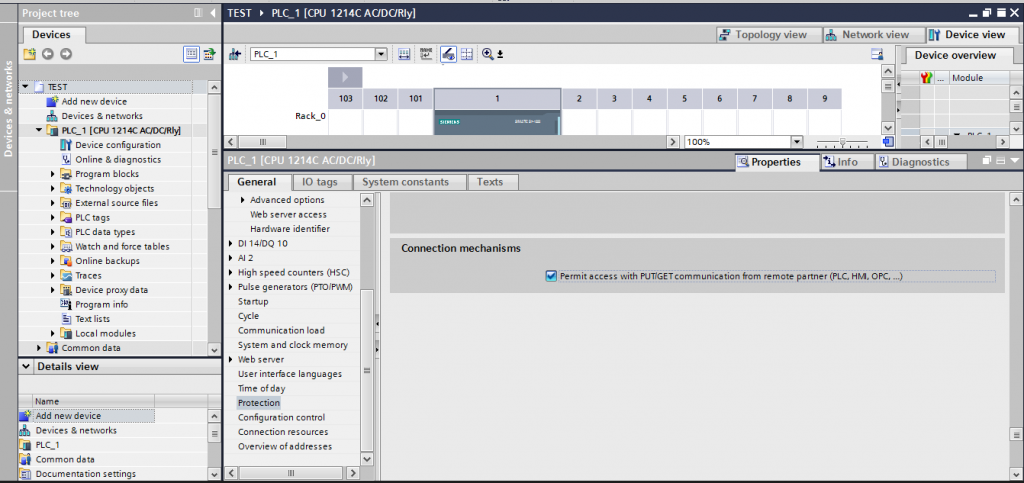This screenshot has width=1024, height=483.
Task: Expand the Technology objects folder
Action: [53, 189]
